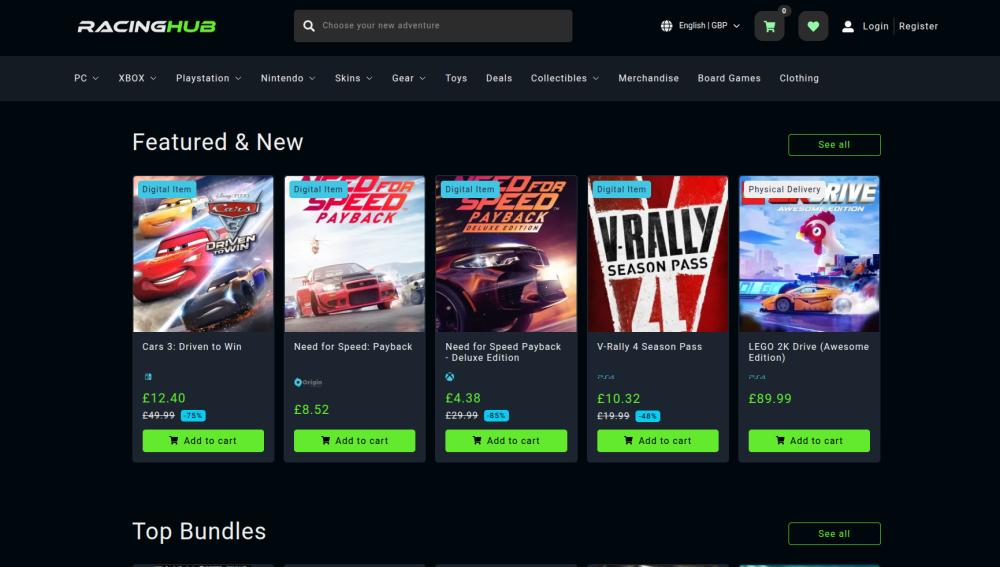The width and height of the screenshot is (1000, 567).
Task: Add Cars 3: Driven to Win to cart
Action: click(x=203, y=441)
